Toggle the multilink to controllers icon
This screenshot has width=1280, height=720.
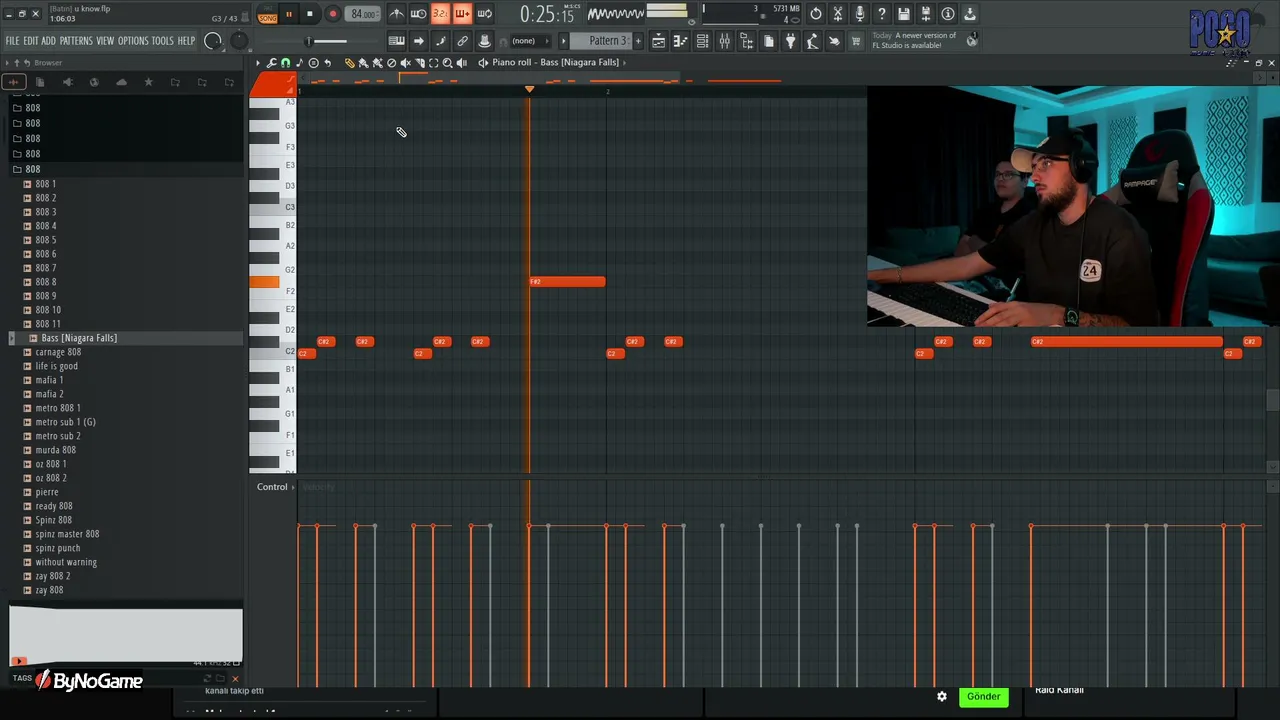tap(484, 41)
